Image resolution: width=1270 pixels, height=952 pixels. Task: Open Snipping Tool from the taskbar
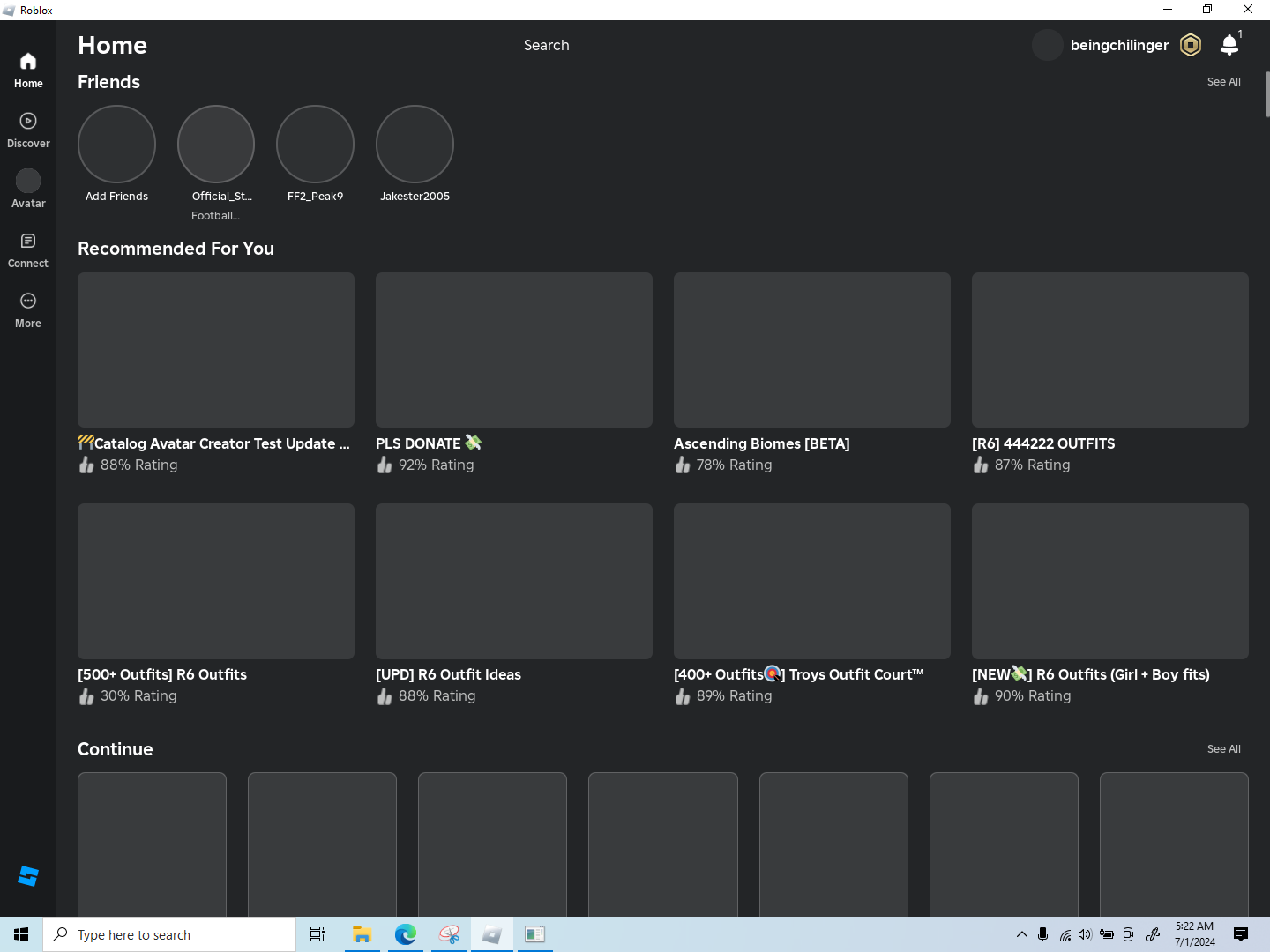click(x=449, y=934)
